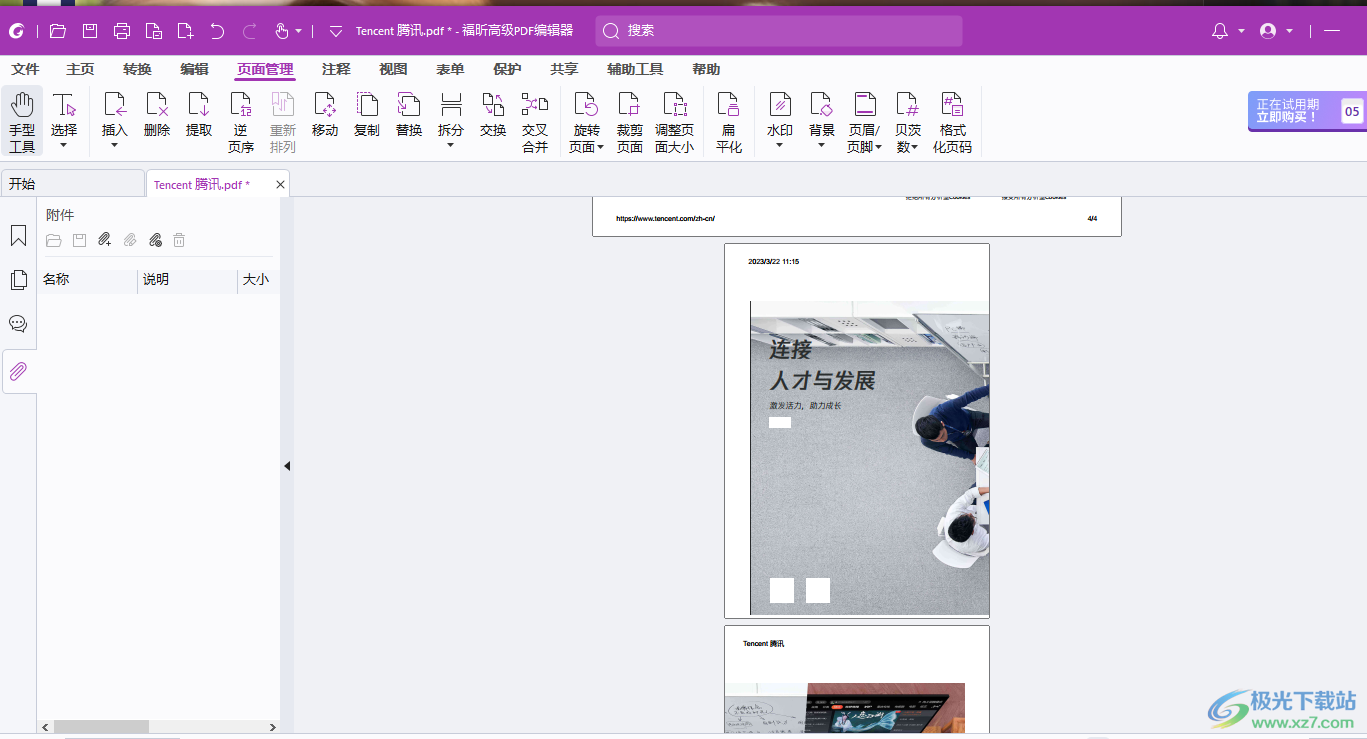1367x739 pixels.
Task: Click the trash icon in the attachments panel
Action: (179, 240)
